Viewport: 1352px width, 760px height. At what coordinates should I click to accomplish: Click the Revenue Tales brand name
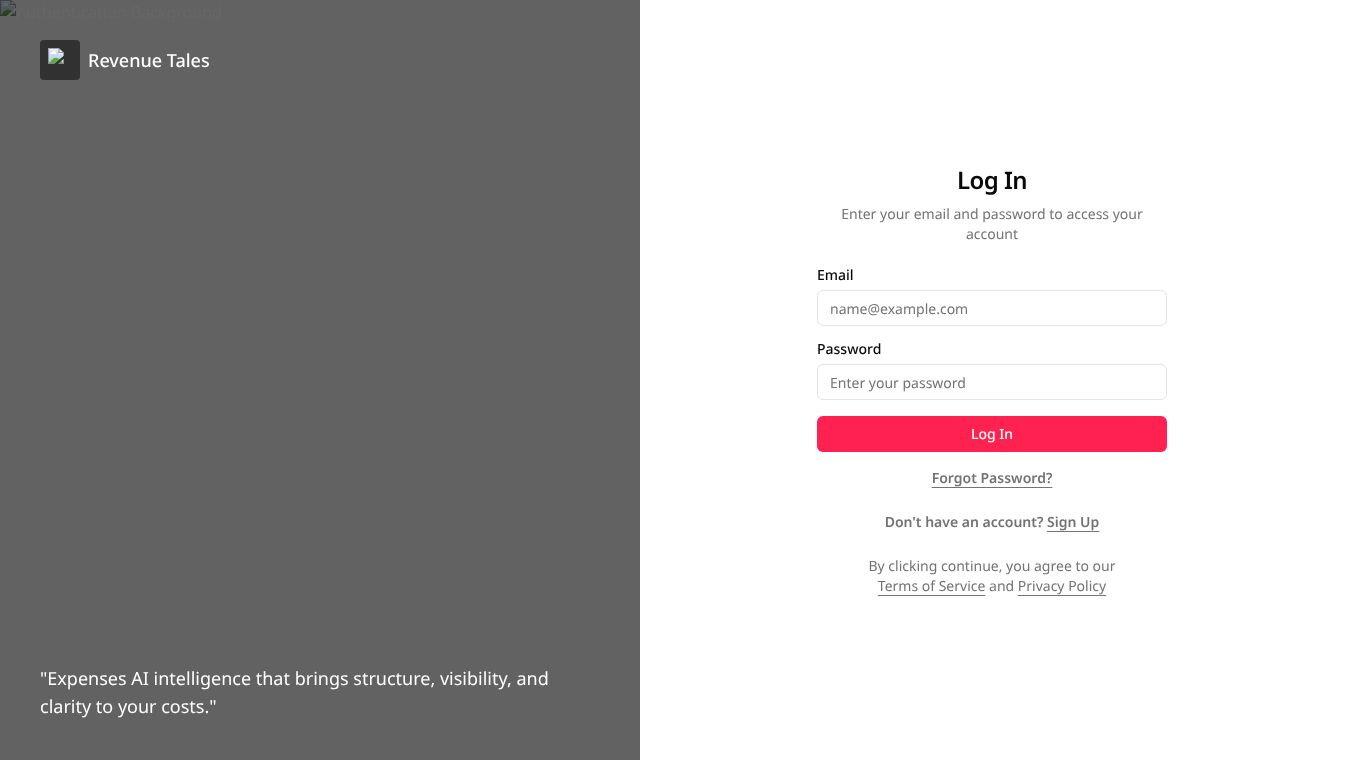148,60
